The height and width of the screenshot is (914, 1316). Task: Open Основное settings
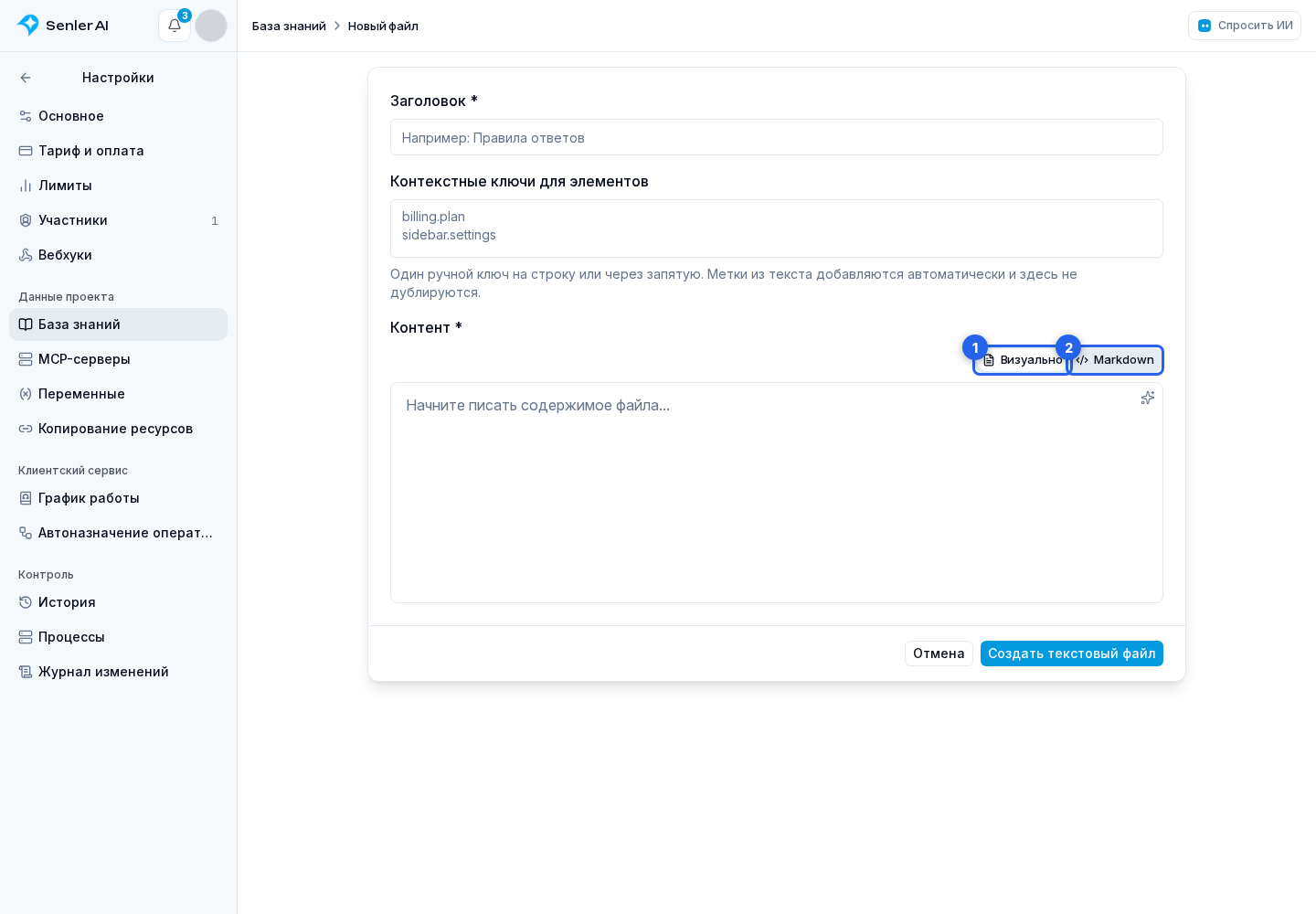118,116
